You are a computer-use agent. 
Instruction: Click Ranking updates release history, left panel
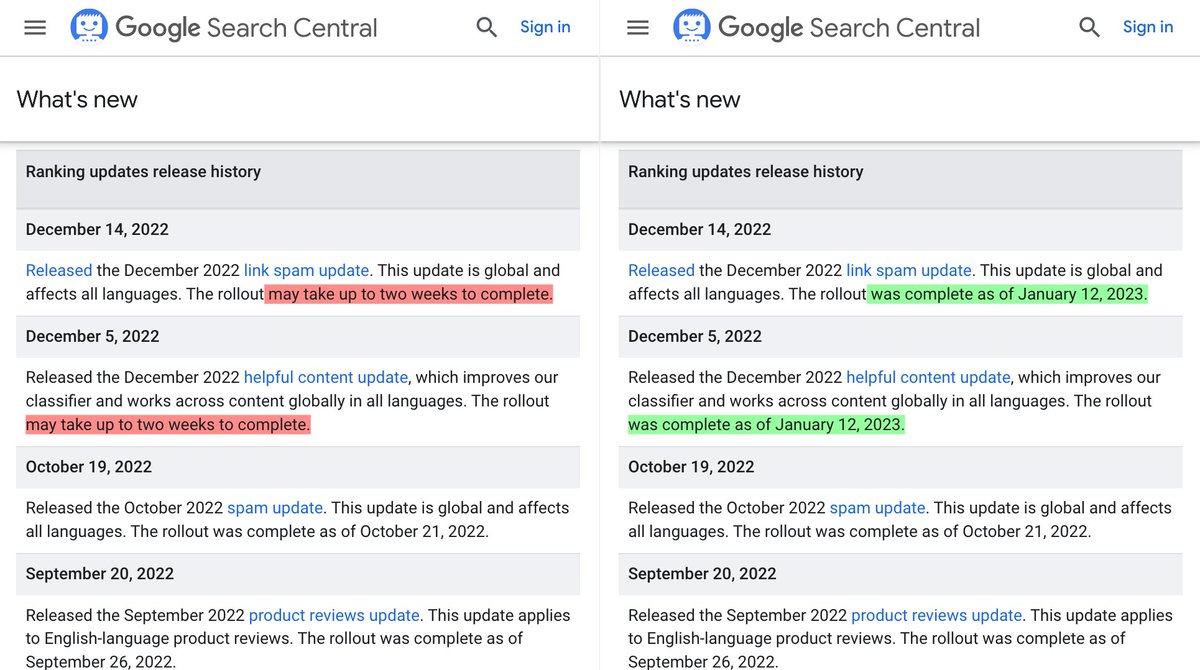[143, 172]
